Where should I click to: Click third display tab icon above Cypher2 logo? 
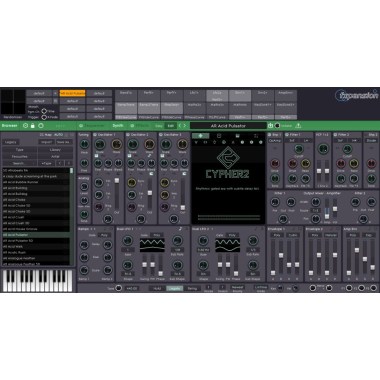pyautogui.click(x=237, y=136)
